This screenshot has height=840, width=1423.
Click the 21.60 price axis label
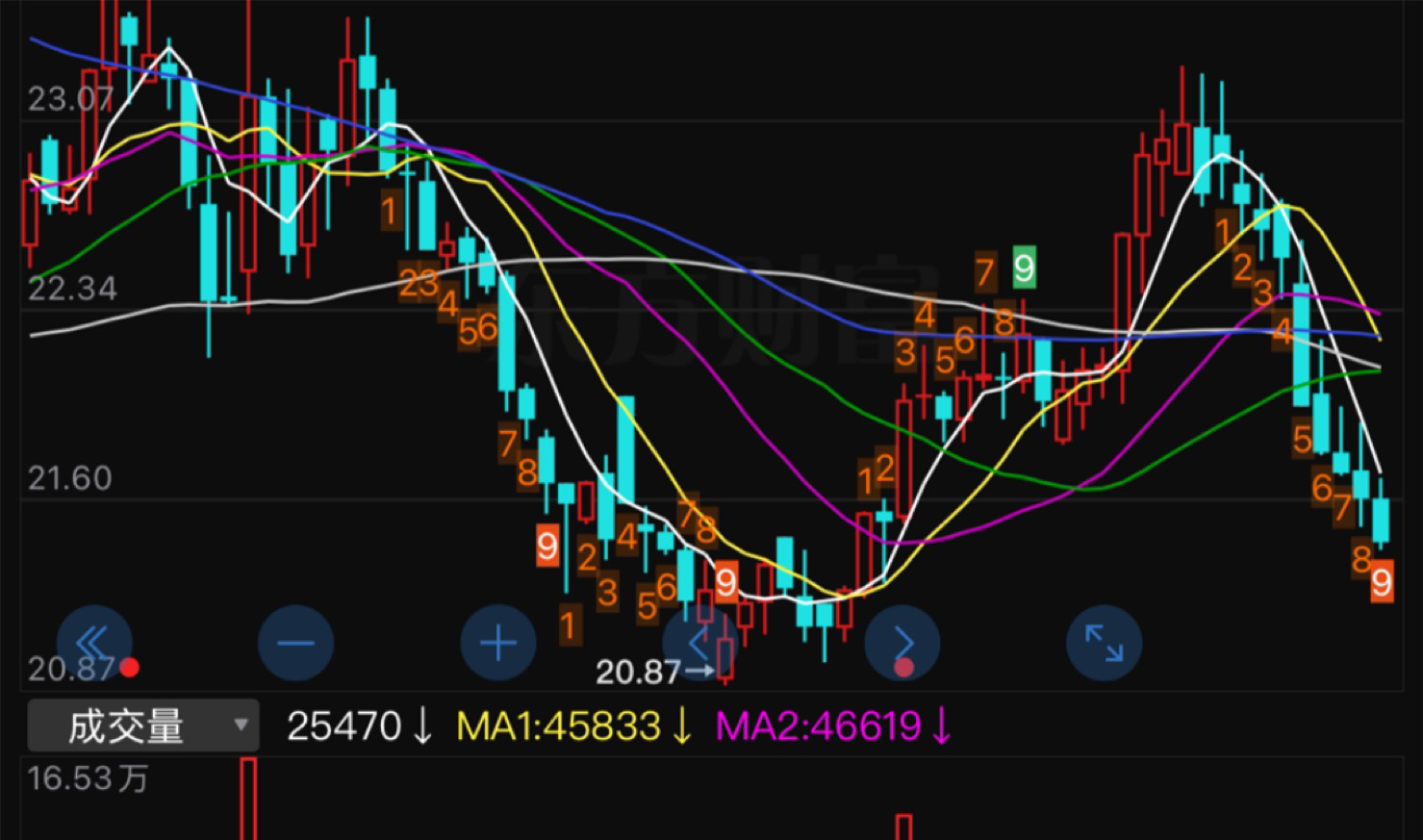tap(69, 477)
